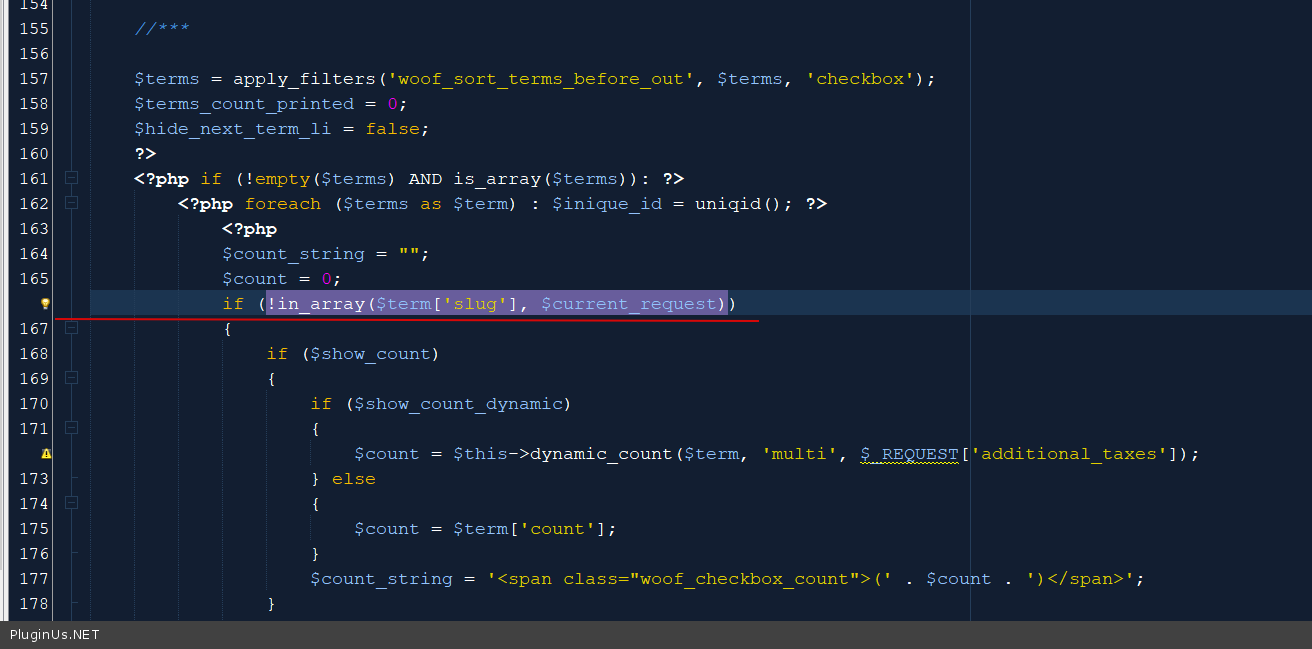Place cursor on closing ?> on line 160
This screenshot has height=649, width=1312.
[146, 154]
